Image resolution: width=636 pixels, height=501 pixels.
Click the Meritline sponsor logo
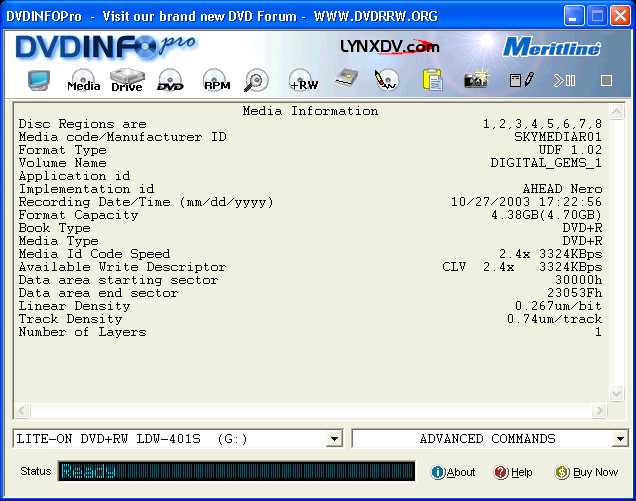tap(552, 47)
